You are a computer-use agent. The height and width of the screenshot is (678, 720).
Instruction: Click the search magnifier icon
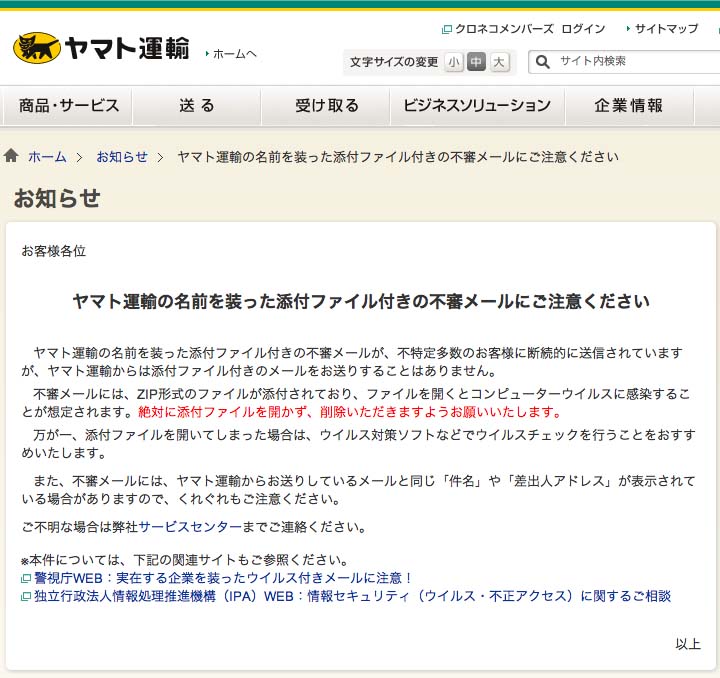tap(543, 62)
